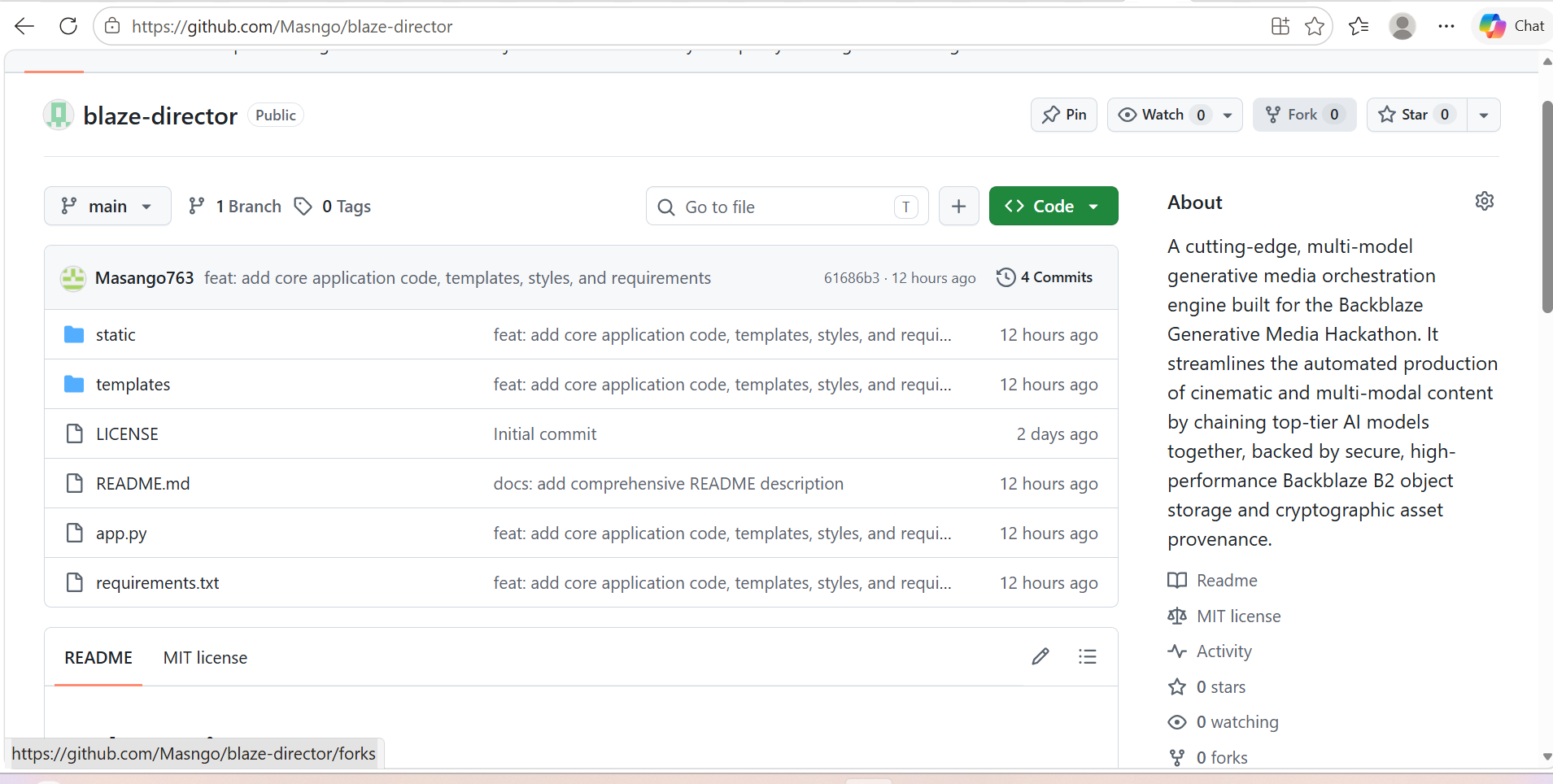Open the Masango763 commit author avatar
Viewport: 1553px width, 784px height.
click(x=73, y=277)
